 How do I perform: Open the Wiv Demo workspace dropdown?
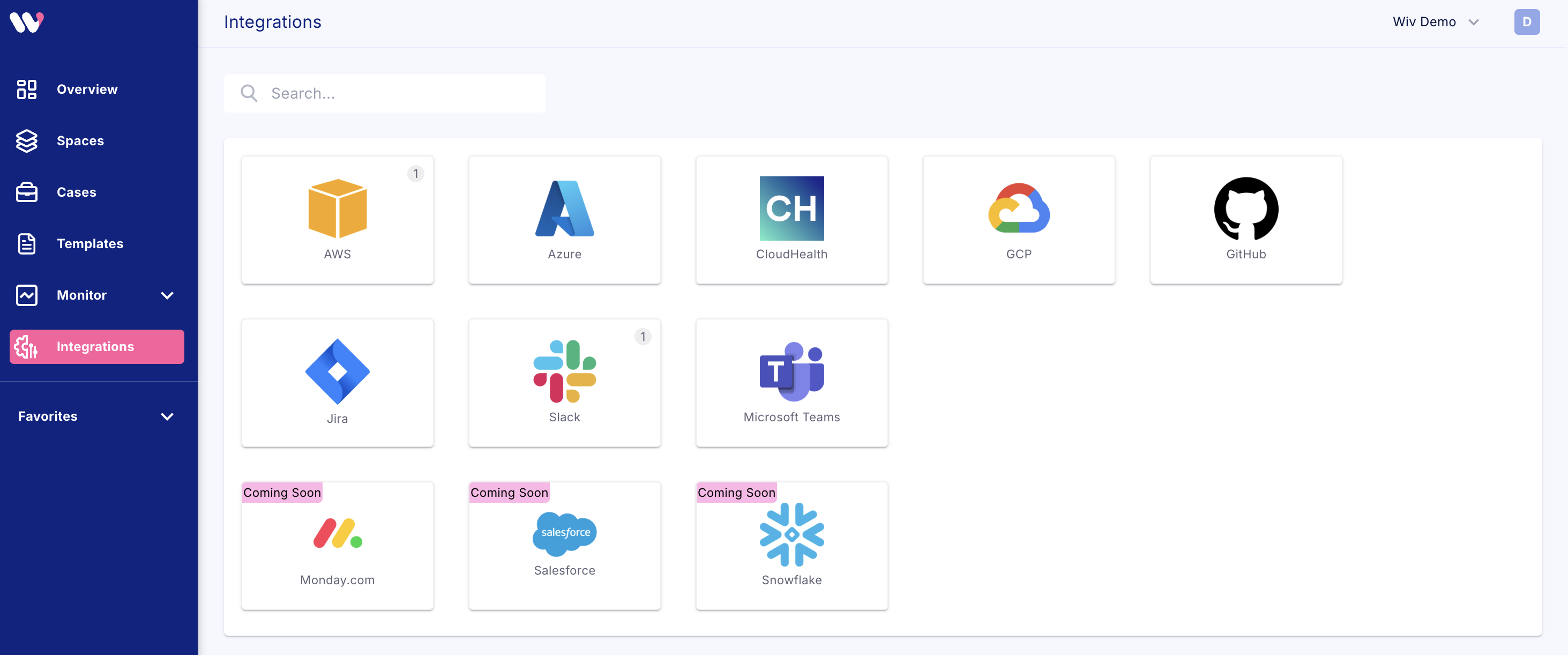(1435, 22)
